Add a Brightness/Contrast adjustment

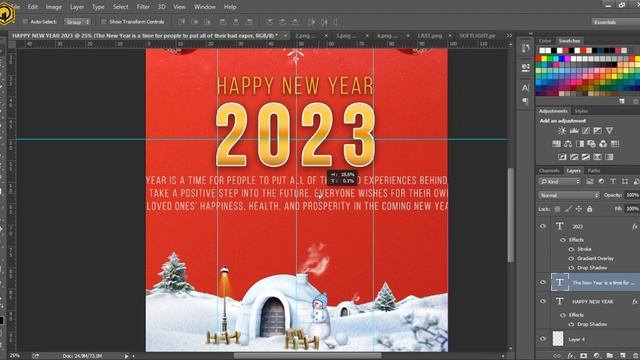coord(562,131)
